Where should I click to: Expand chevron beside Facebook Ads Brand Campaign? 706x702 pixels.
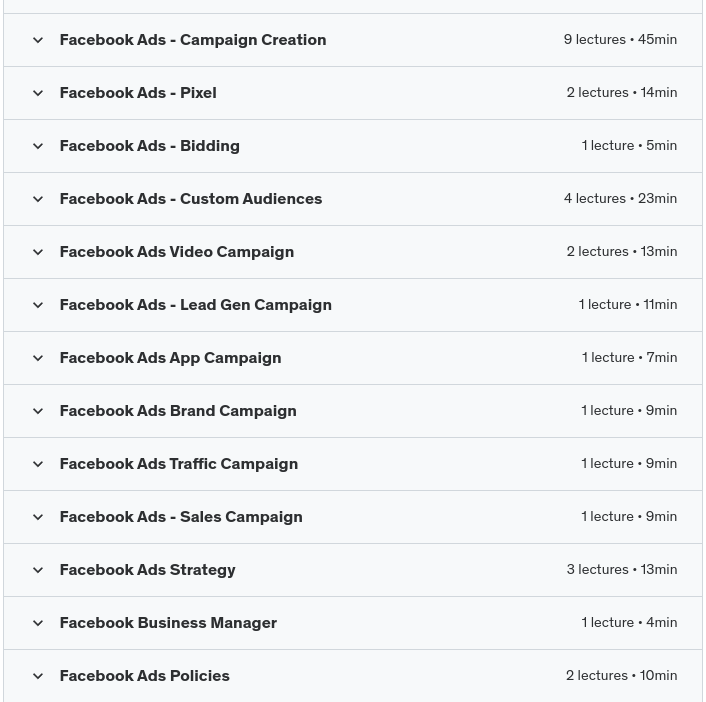pos(38,411)
